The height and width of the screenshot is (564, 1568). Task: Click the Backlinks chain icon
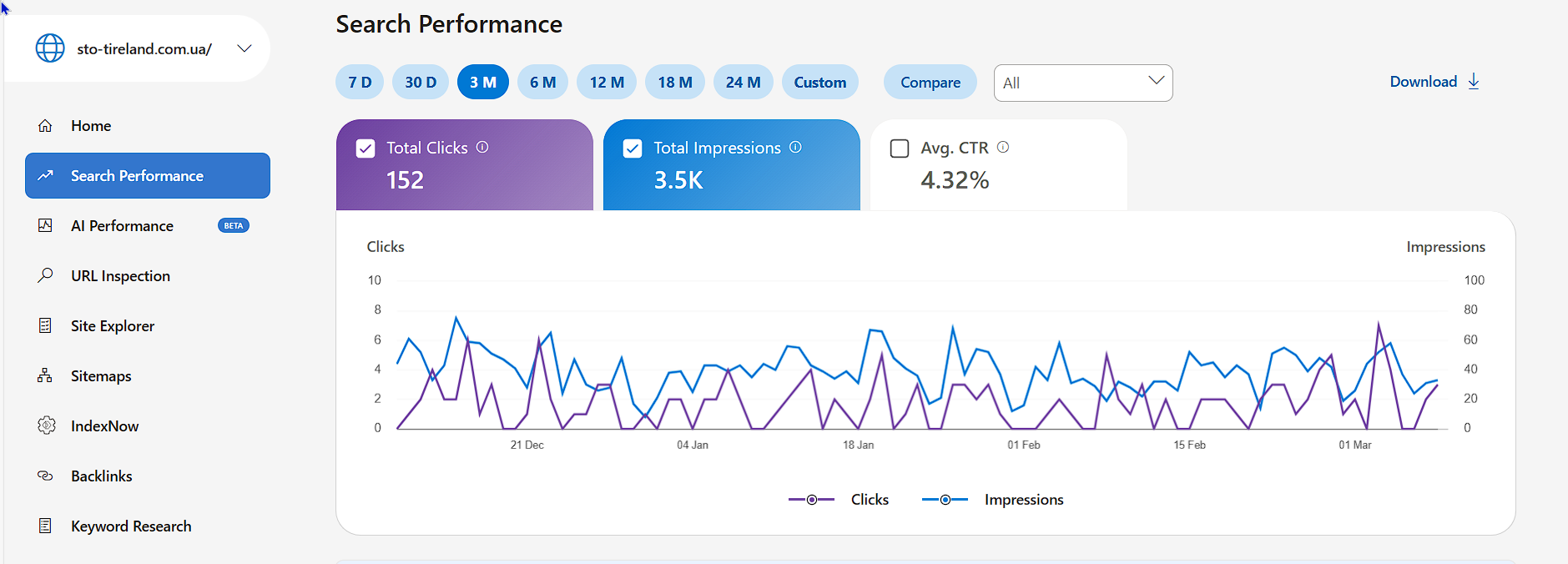[x=45, y=476]
